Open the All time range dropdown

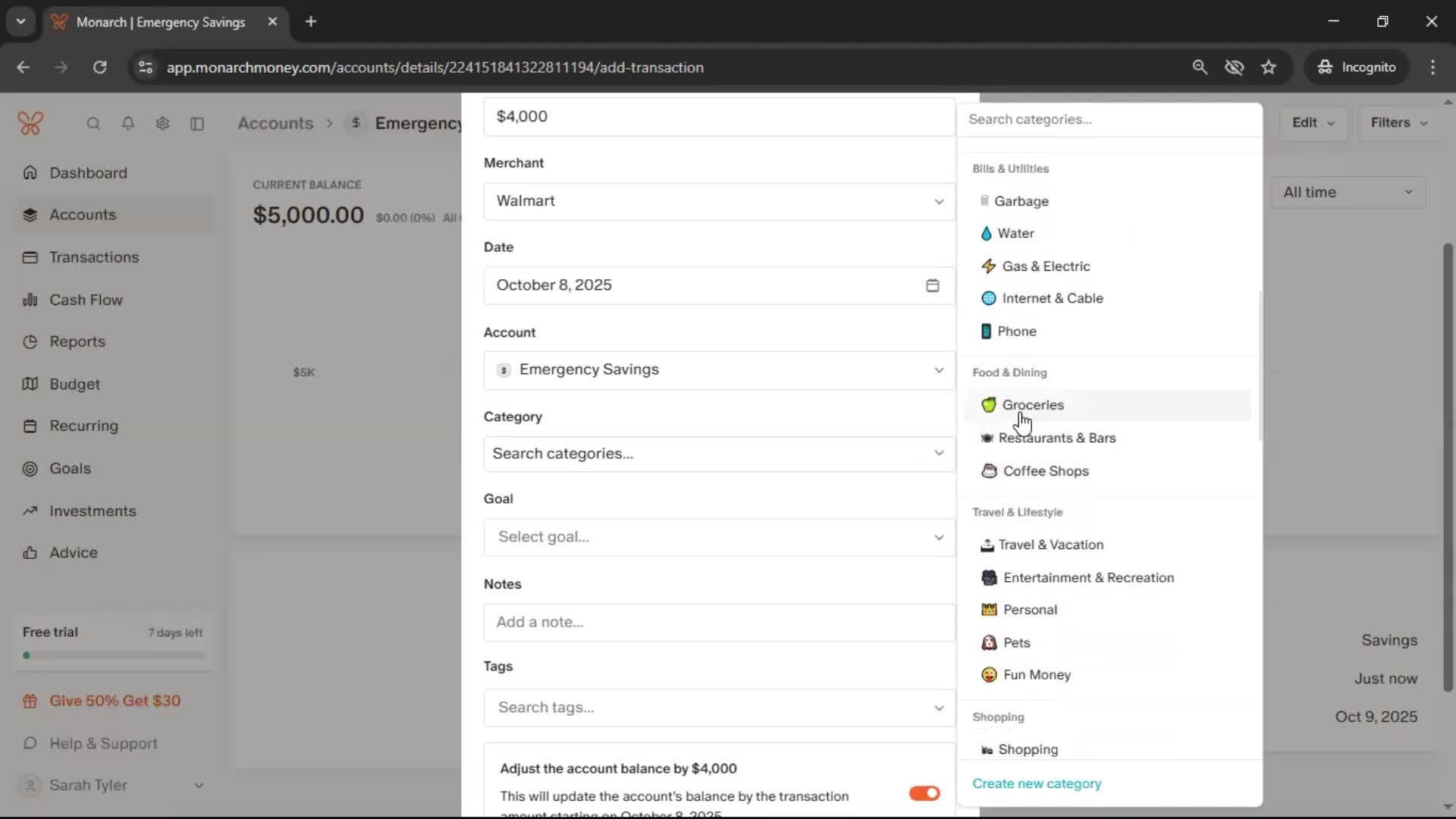point(1348,193)
